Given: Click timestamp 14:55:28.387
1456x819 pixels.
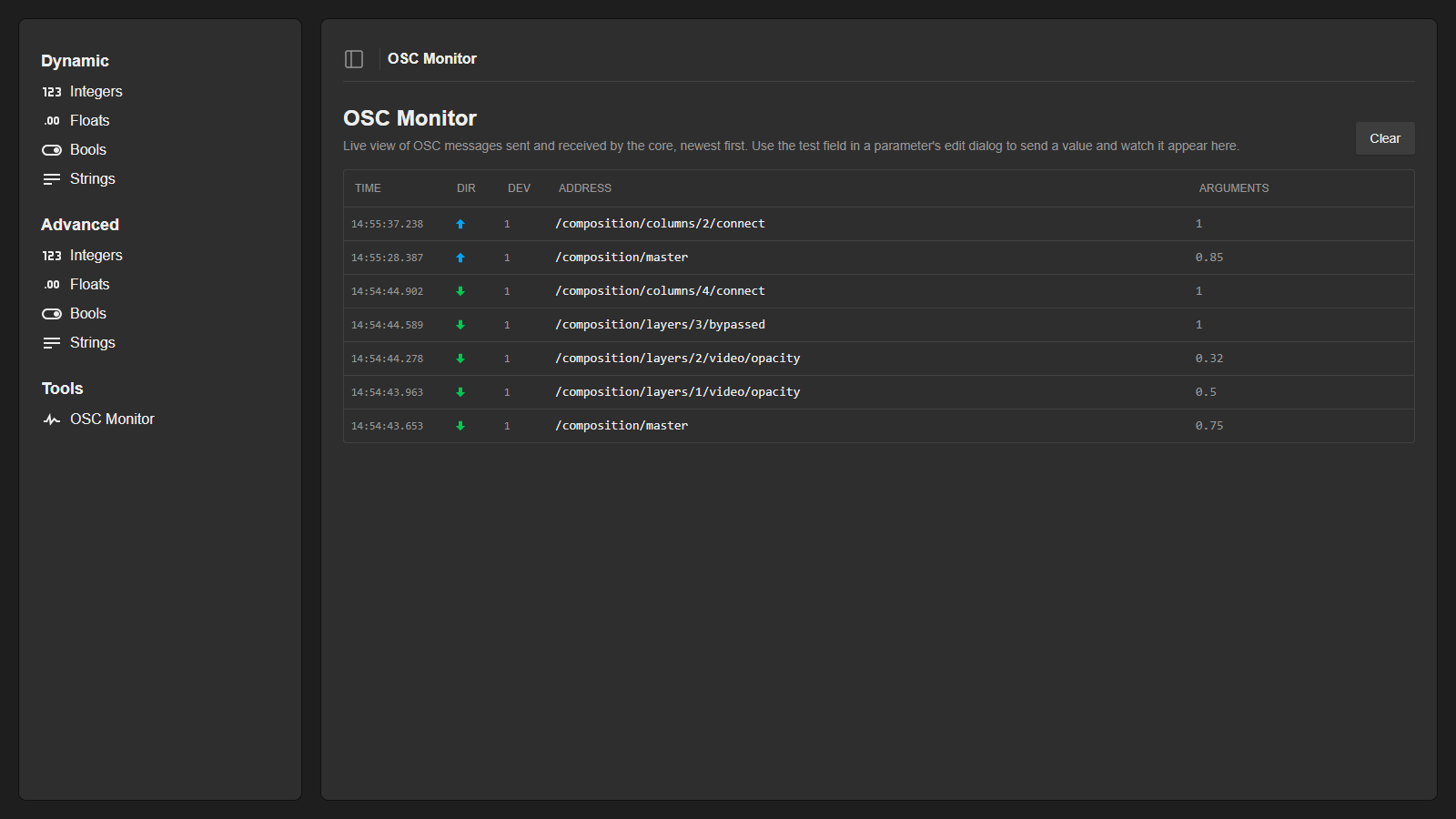Looking at the screenshot, I should point(387,258).
